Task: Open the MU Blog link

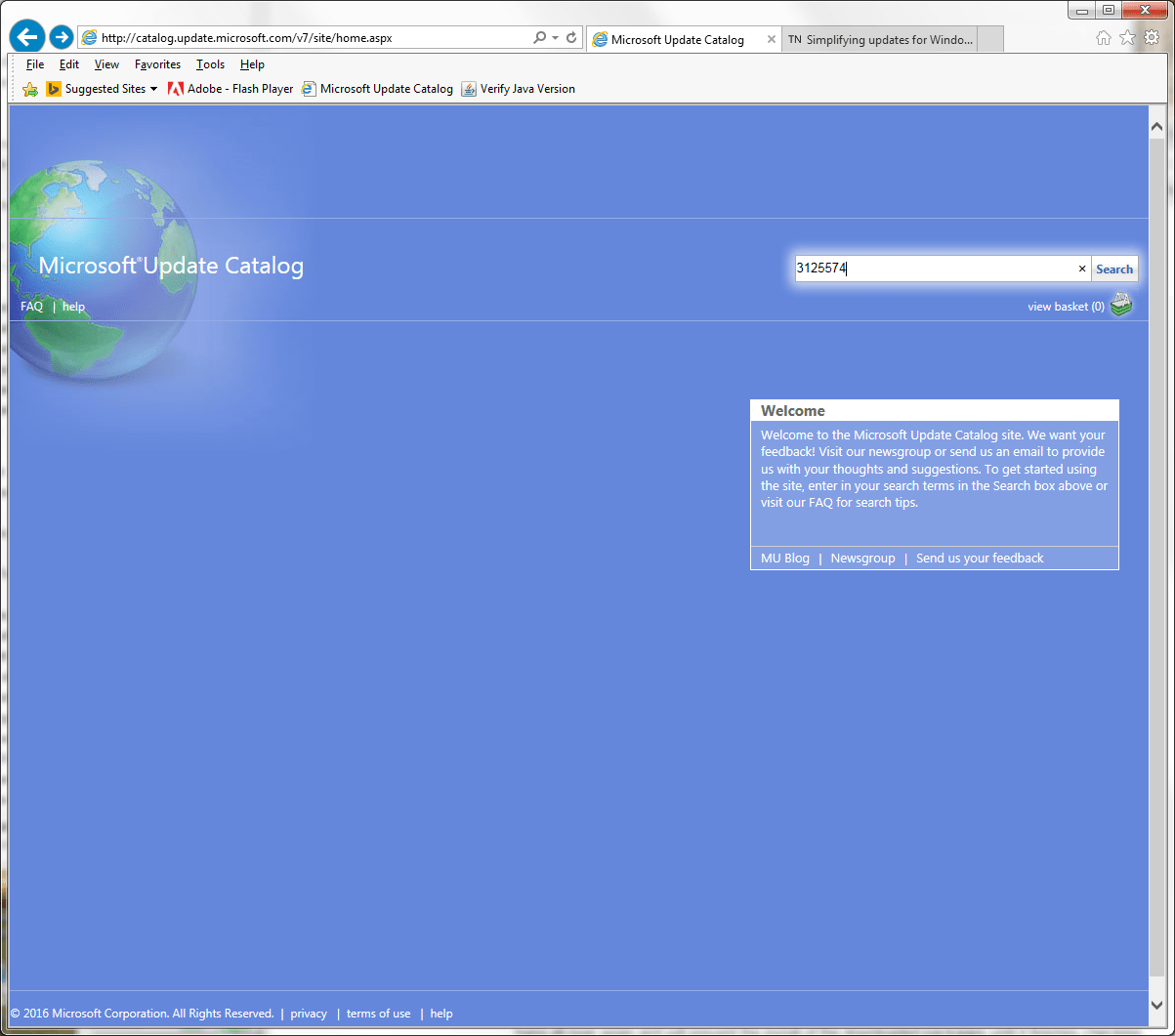Action: coord(785,559)
